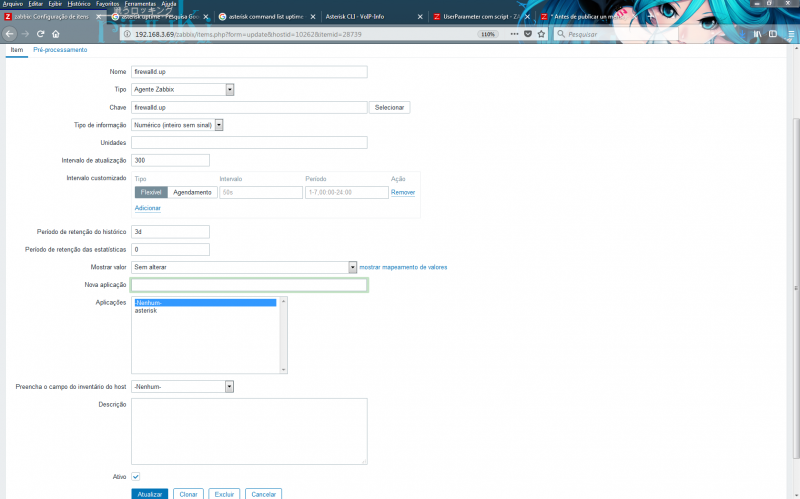800x499 pixels.
Task: Open the Ajuda menu
Action: pyautogui.click(x=168, y=4)
